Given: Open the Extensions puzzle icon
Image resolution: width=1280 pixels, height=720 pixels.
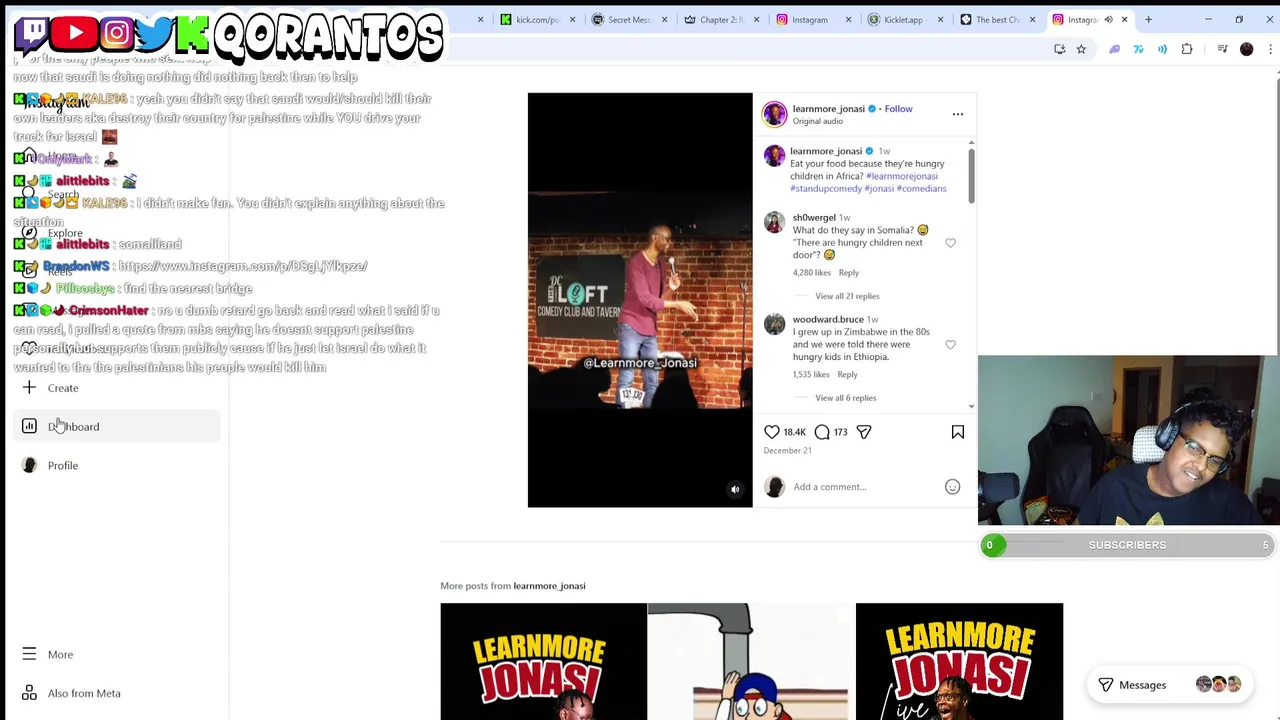Looking at the screenshot, I should pos(1187,49).
